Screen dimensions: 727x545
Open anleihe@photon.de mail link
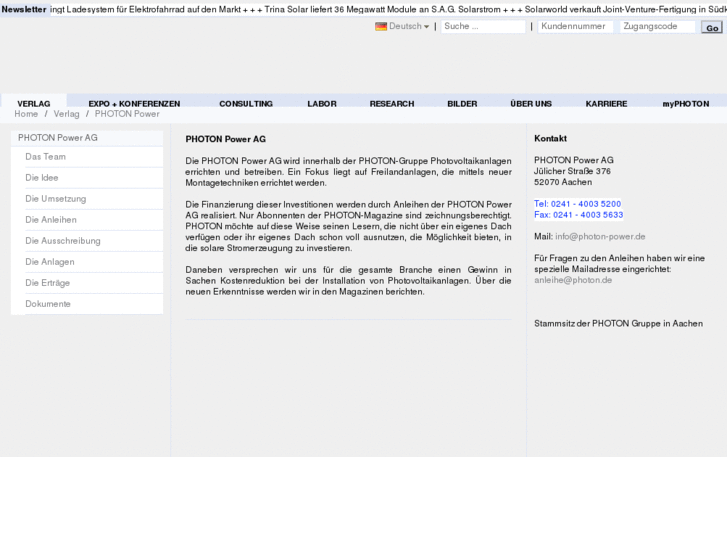[573, 280]
